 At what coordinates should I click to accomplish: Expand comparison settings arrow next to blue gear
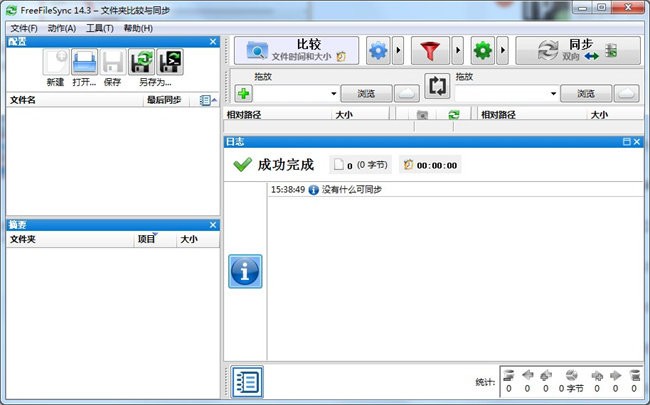[x=398, y=51]
